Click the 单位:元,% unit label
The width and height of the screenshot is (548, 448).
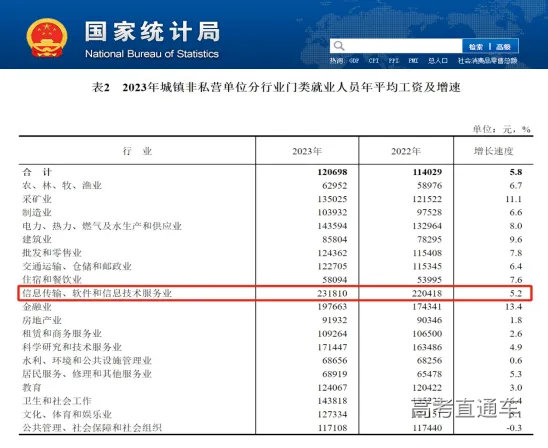tap(502, 129)
